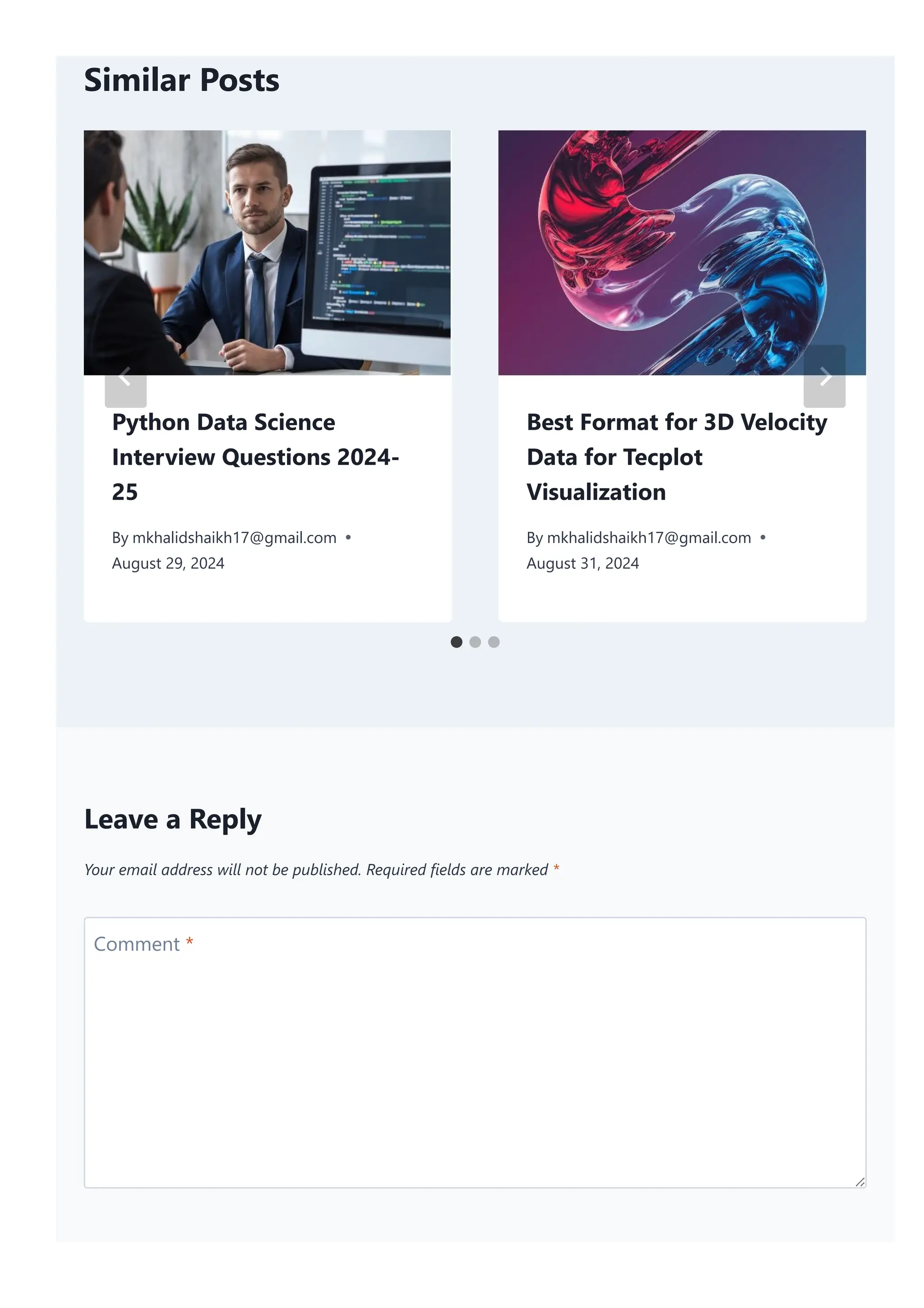Go to previous slide with left chevron

point(125,376)
